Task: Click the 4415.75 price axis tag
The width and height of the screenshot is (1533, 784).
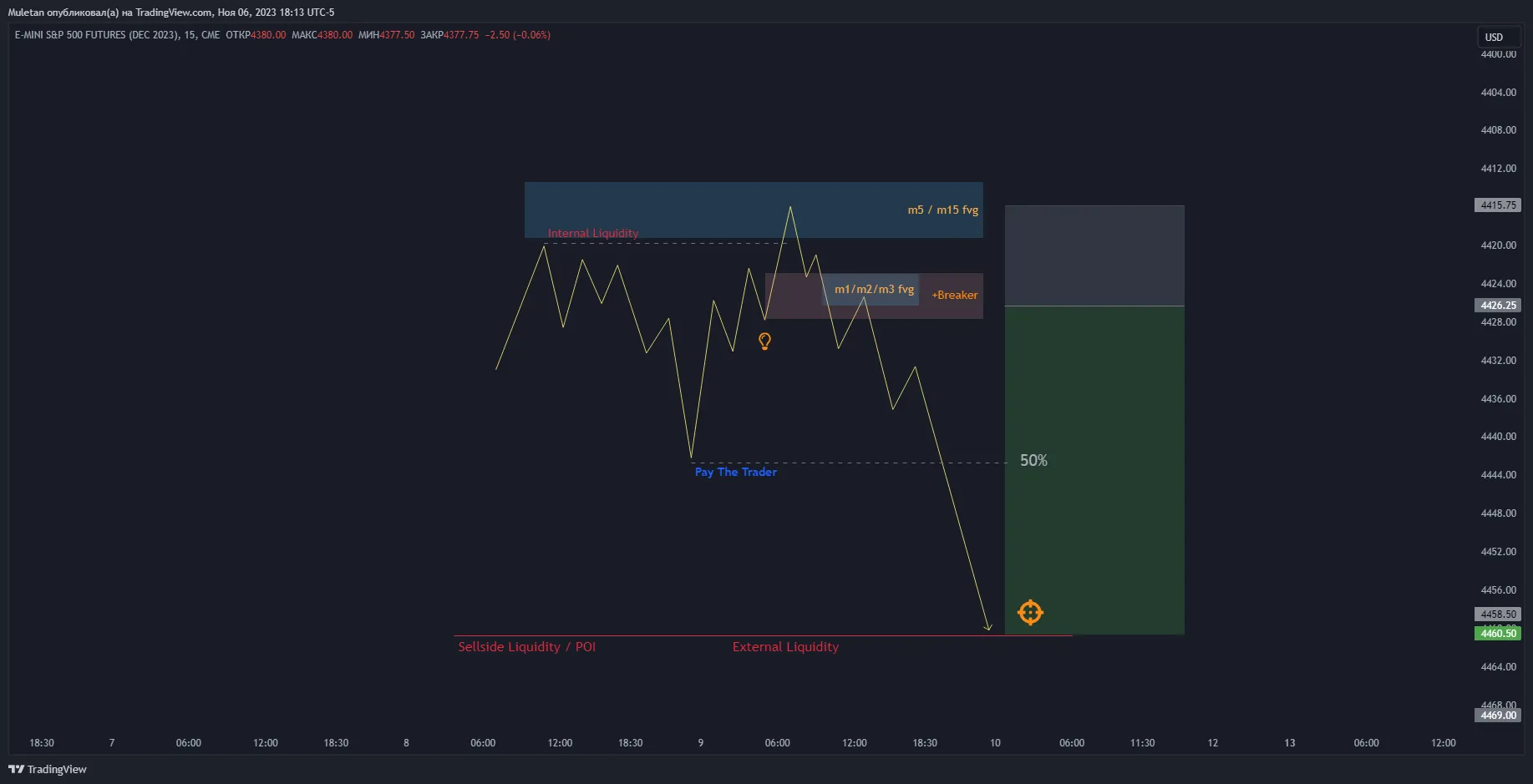Action: [x=1497, y=205]
